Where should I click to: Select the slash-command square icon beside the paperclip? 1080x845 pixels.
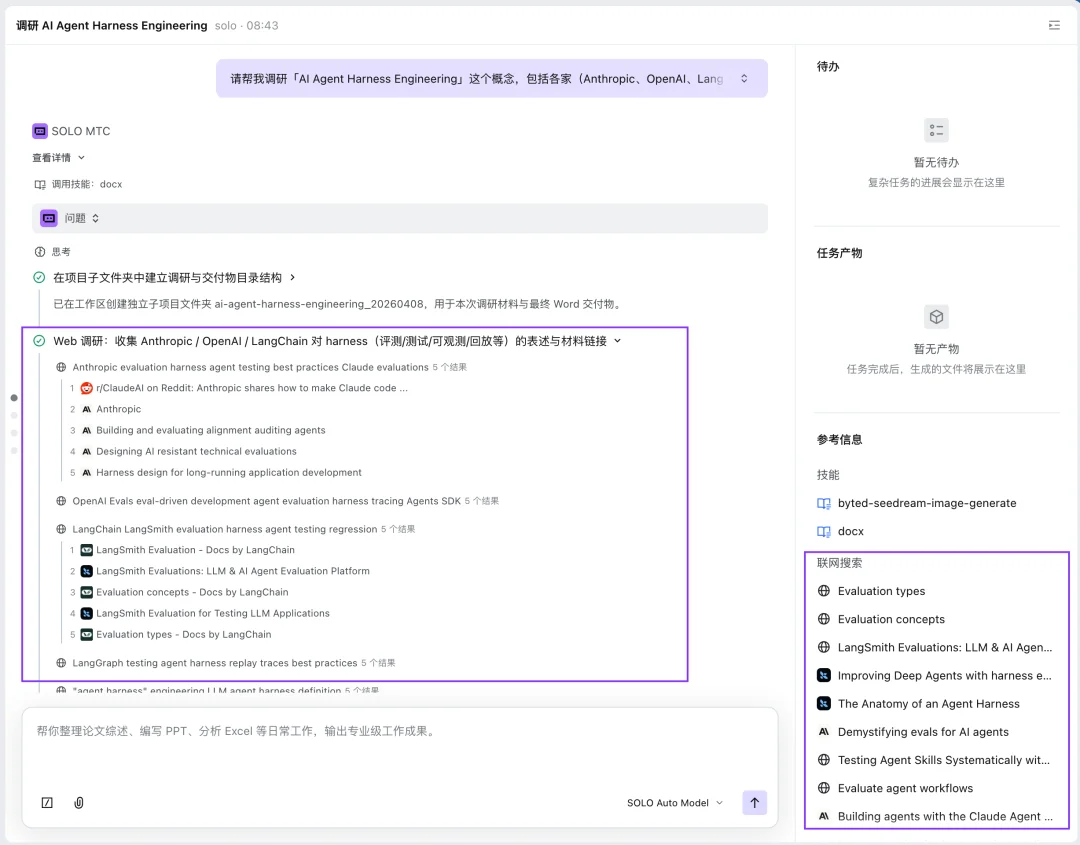[47, 803]
